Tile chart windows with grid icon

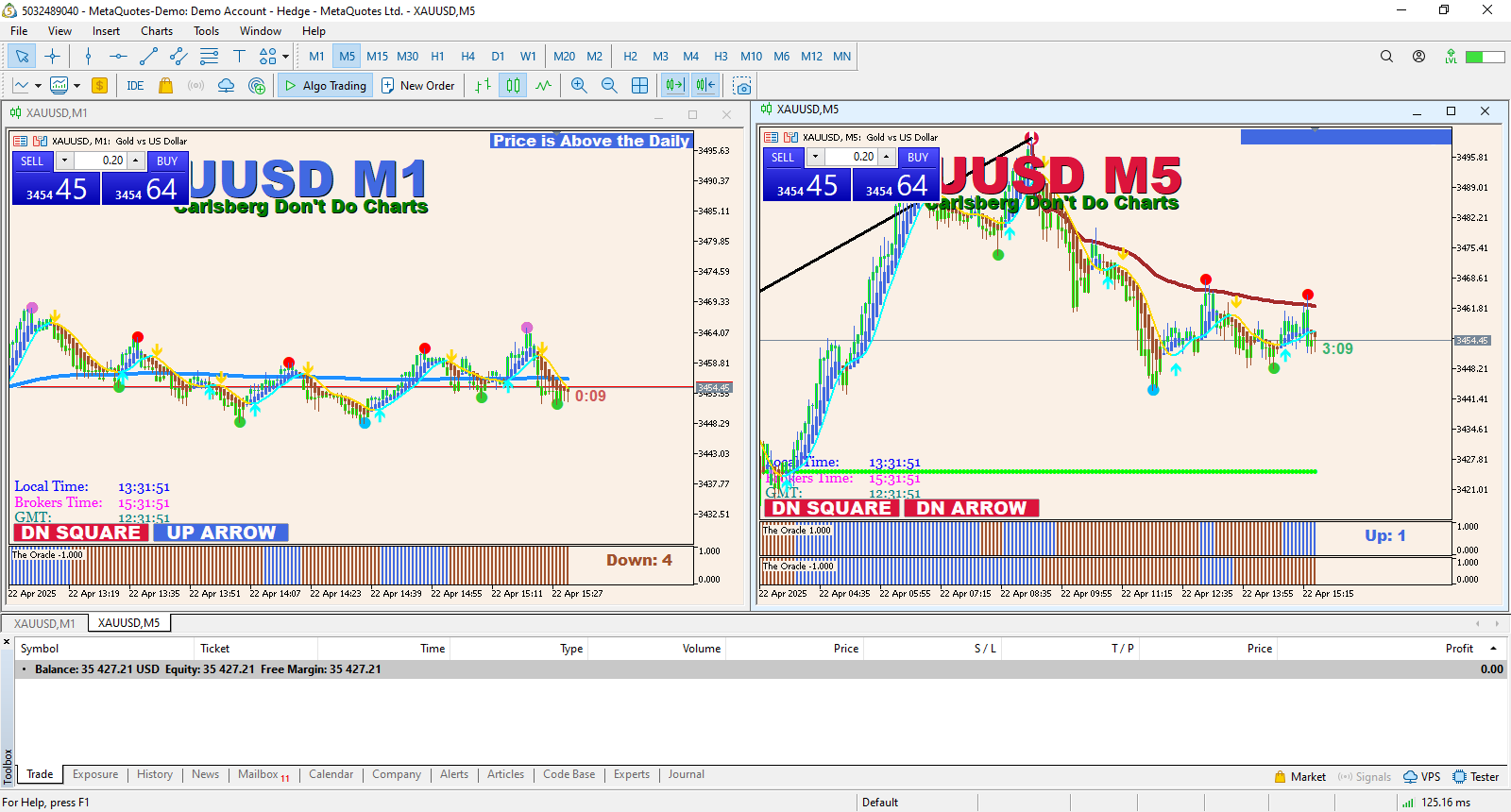[639, 86]
